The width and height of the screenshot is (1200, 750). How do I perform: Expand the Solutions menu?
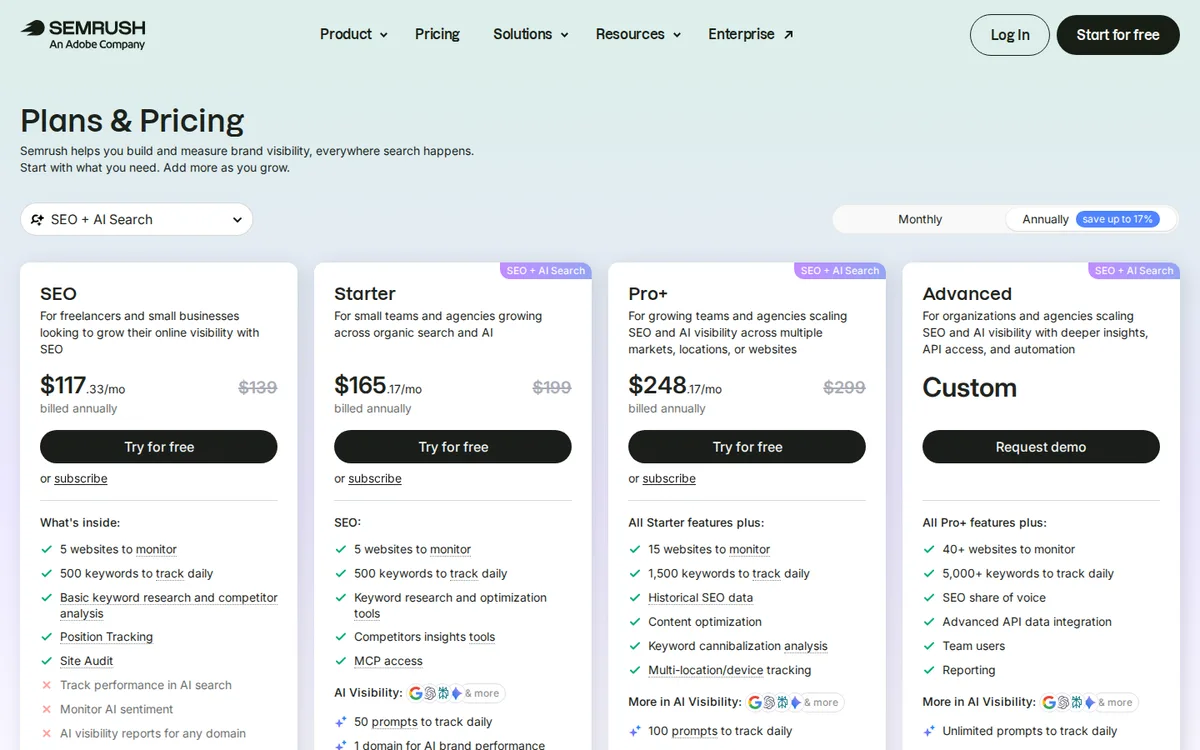[x=531, y=34]
